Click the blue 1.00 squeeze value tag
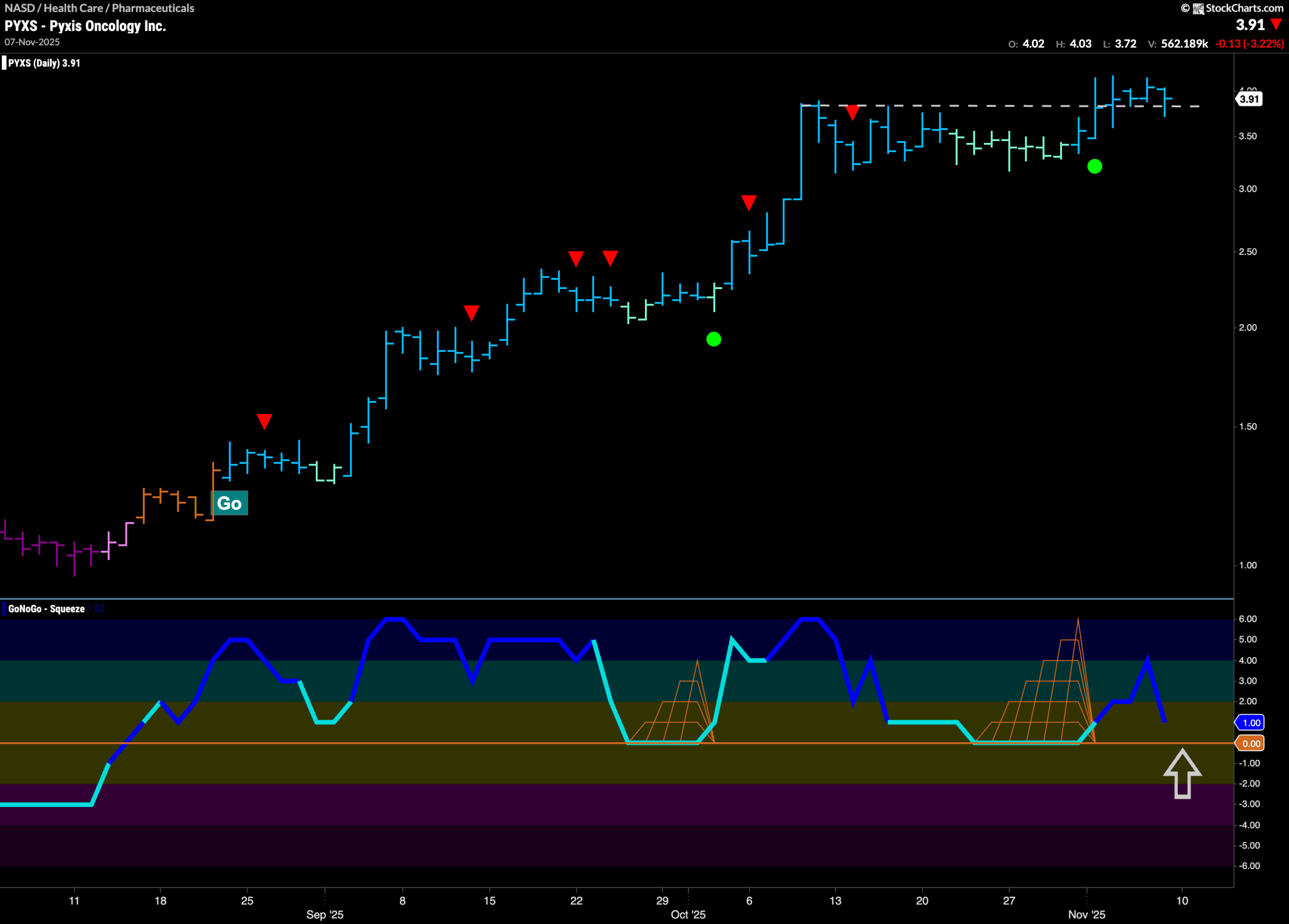The width and height of the screenshot is (1289, 924). click(1249, 723)
